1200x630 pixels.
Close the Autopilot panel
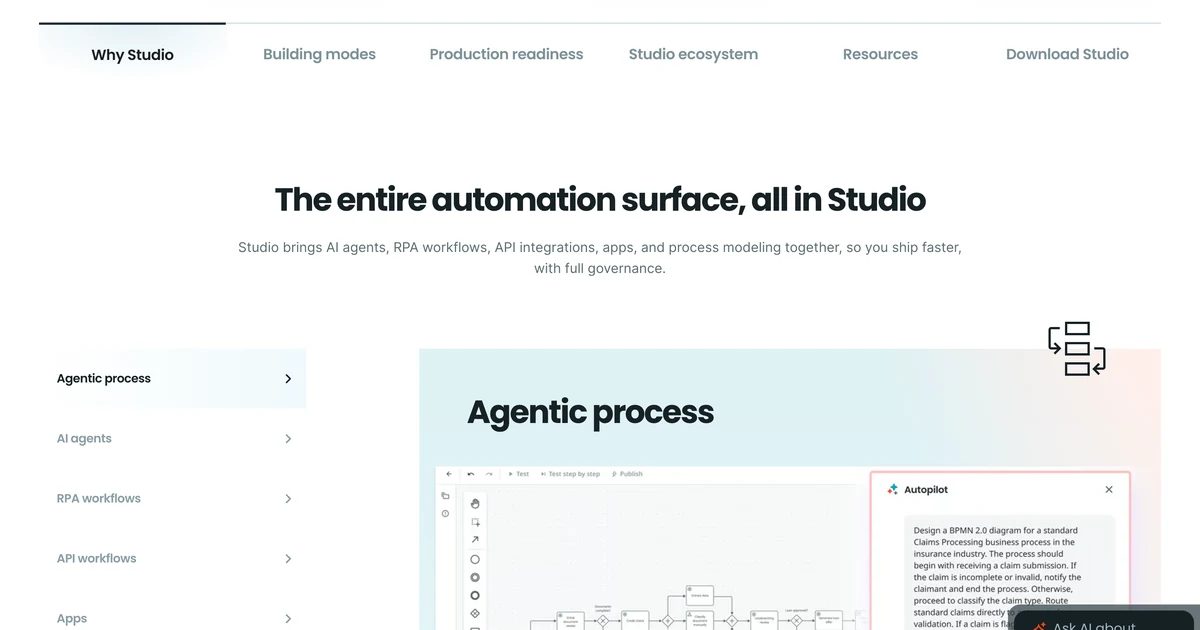tap(1108, 490)
